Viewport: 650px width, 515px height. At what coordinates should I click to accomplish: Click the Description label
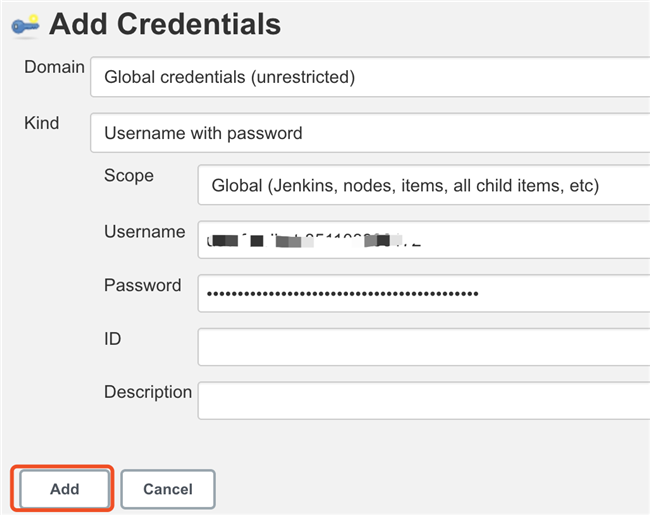point(147,392)
